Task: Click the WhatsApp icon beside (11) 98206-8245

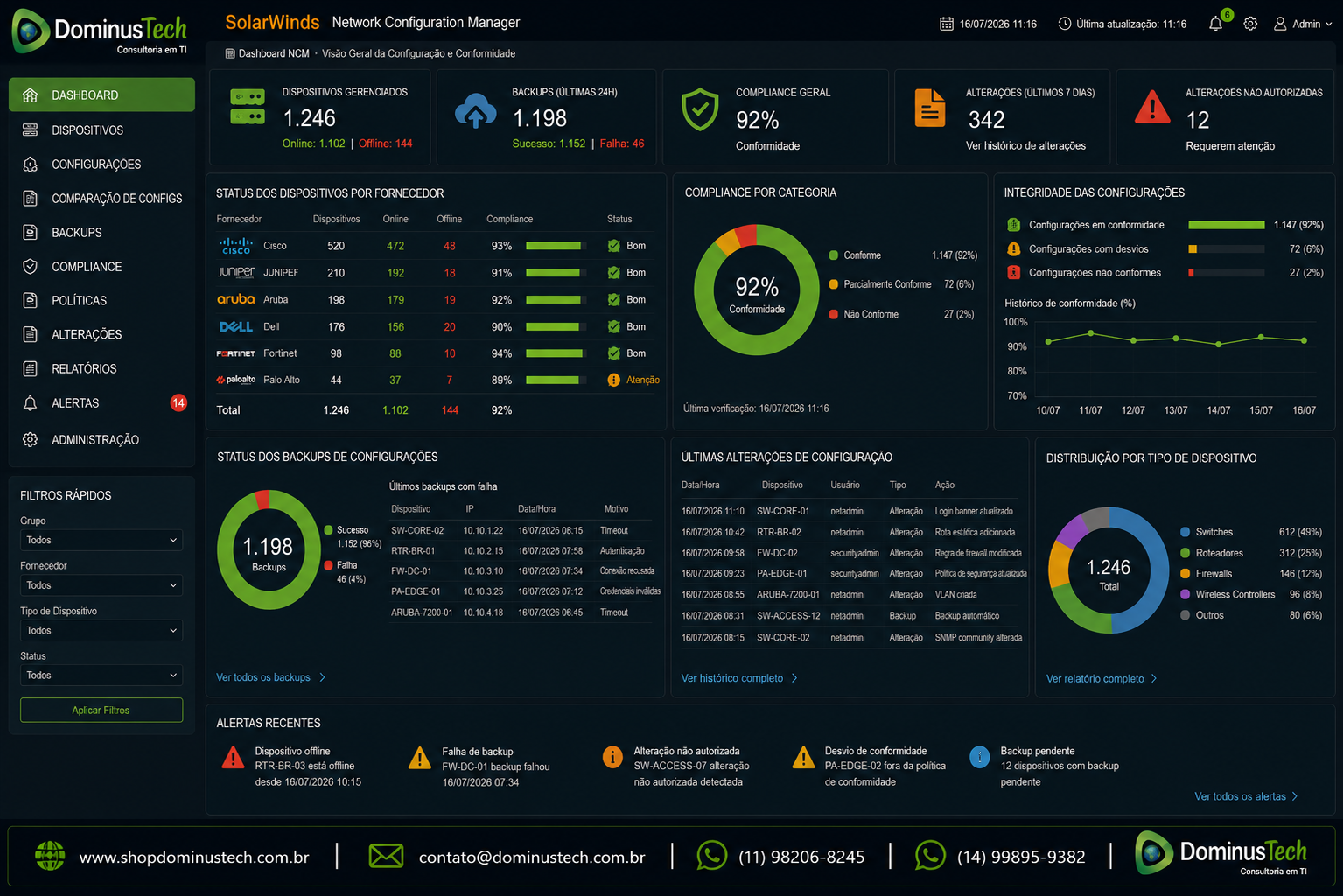Action: click(711, 855)
